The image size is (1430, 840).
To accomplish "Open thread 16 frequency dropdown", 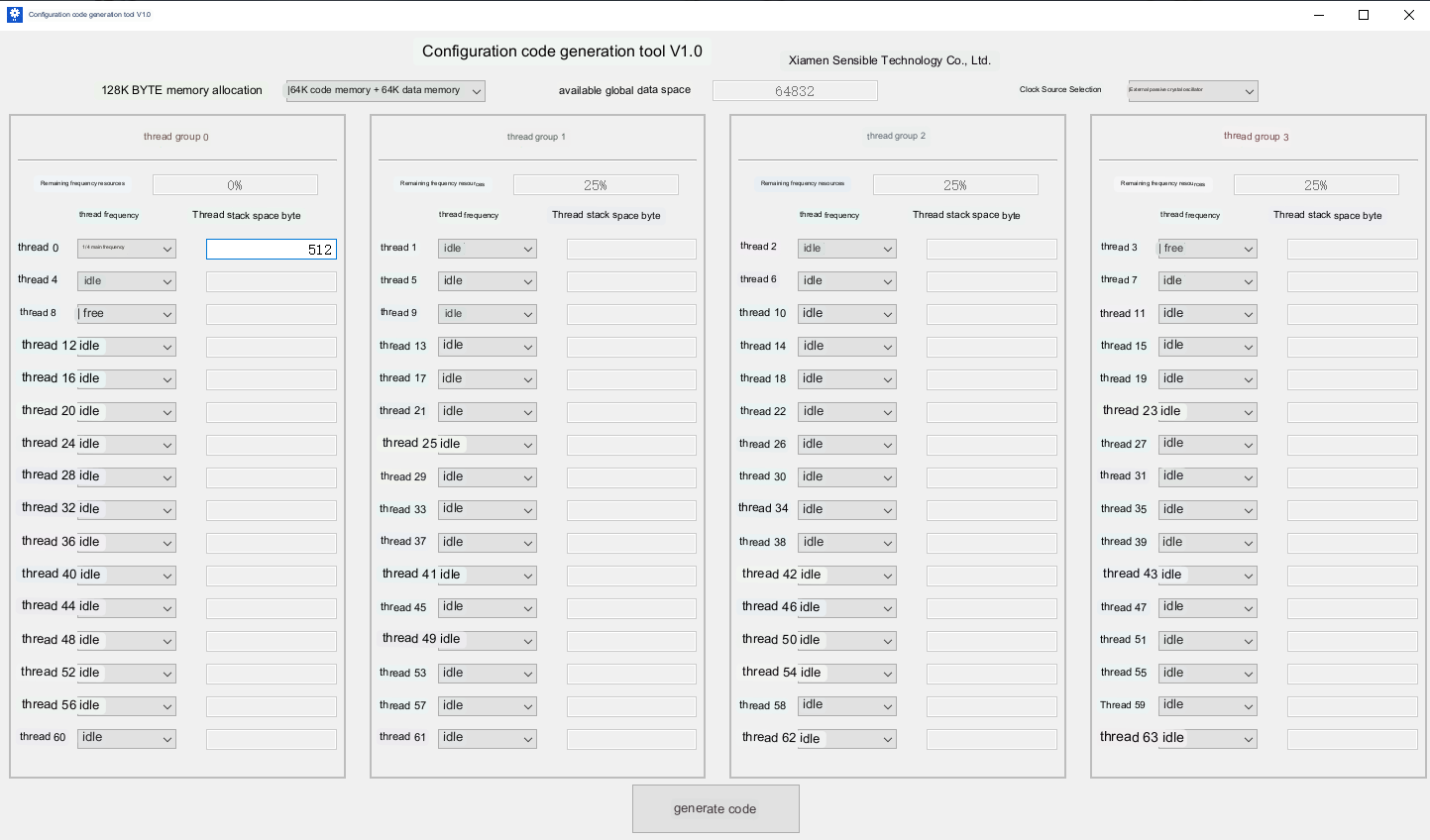I will pyautogui.click(x=127, y=379).
